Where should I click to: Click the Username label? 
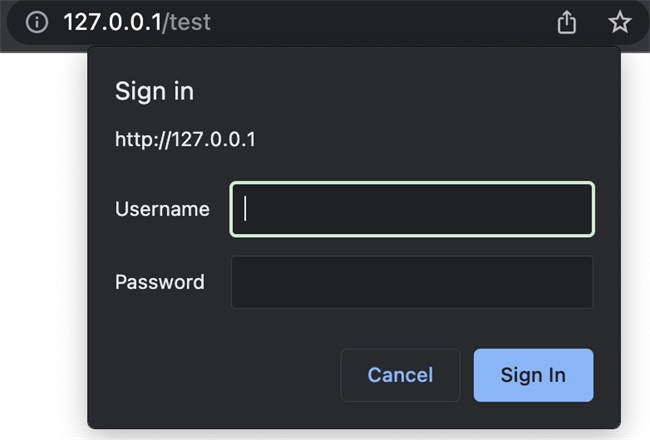click(x=162, y=209)
